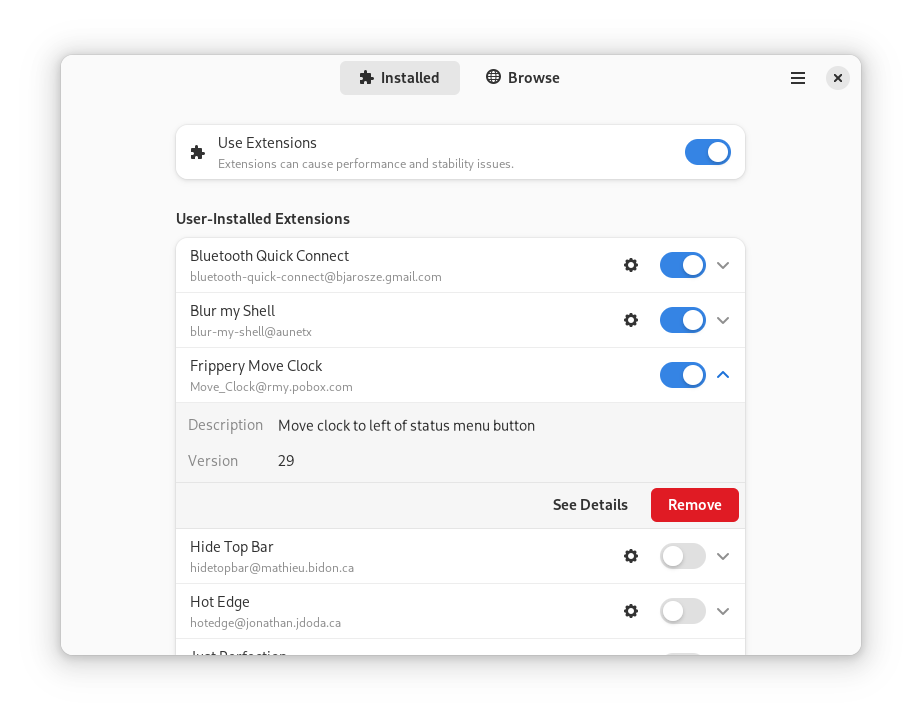This screenshot has height=722, width=922.
Task: Enable the Hide Top Bar switch
Action: pyautogui.click(x=683, y=556)
